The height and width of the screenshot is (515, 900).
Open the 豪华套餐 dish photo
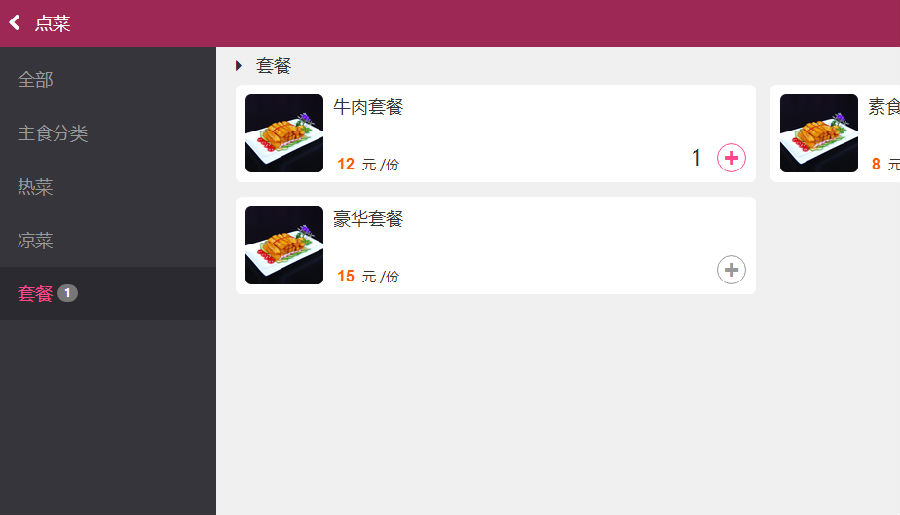[284, 245]
